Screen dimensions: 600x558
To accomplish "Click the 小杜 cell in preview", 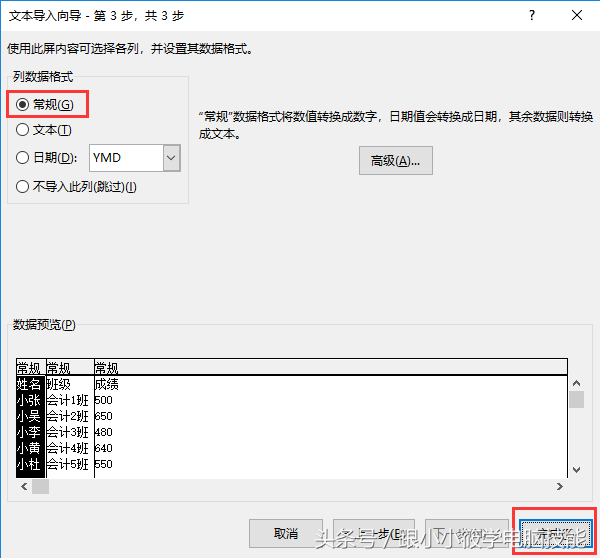I will pyautogui.click(x=29, y=464).
